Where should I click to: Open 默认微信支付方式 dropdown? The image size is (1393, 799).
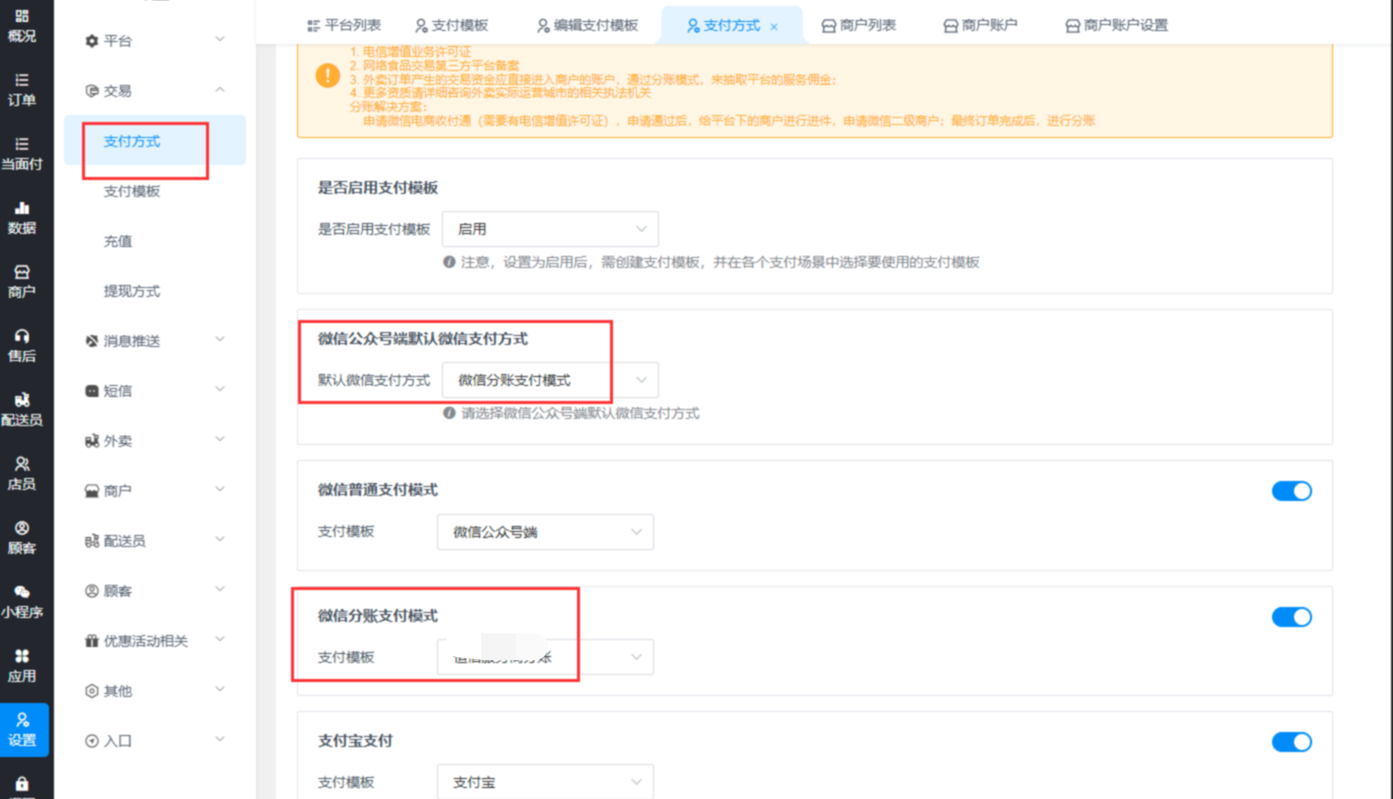pyautogui.click(x=550, y=380)
